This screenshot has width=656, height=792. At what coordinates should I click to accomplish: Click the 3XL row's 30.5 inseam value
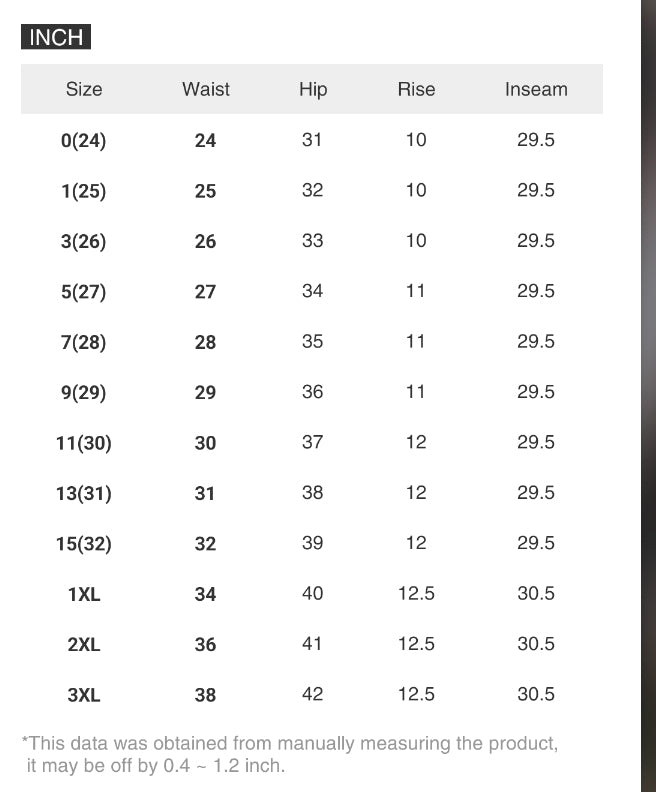pyautogui.click(x=536, y=694)
